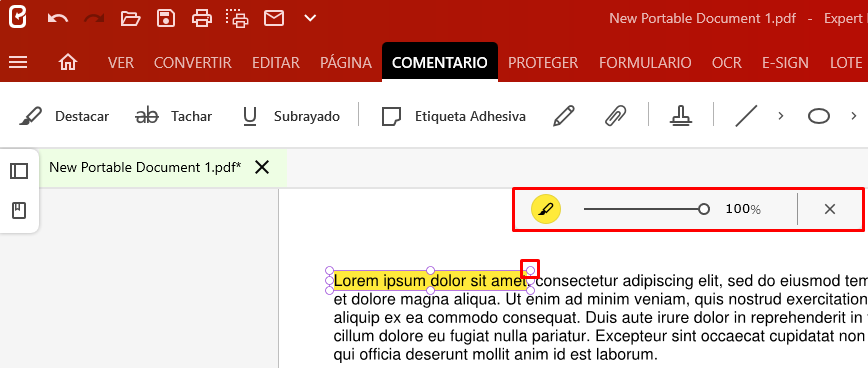Viewport: 868px width, 368px height.
Task: Select the line drawing tool
Action: click(x=746, y=116)
